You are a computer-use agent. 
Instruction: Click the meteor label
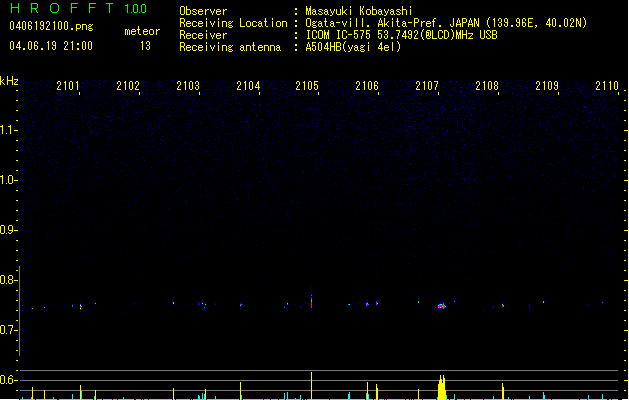click(x=142, y=31)
